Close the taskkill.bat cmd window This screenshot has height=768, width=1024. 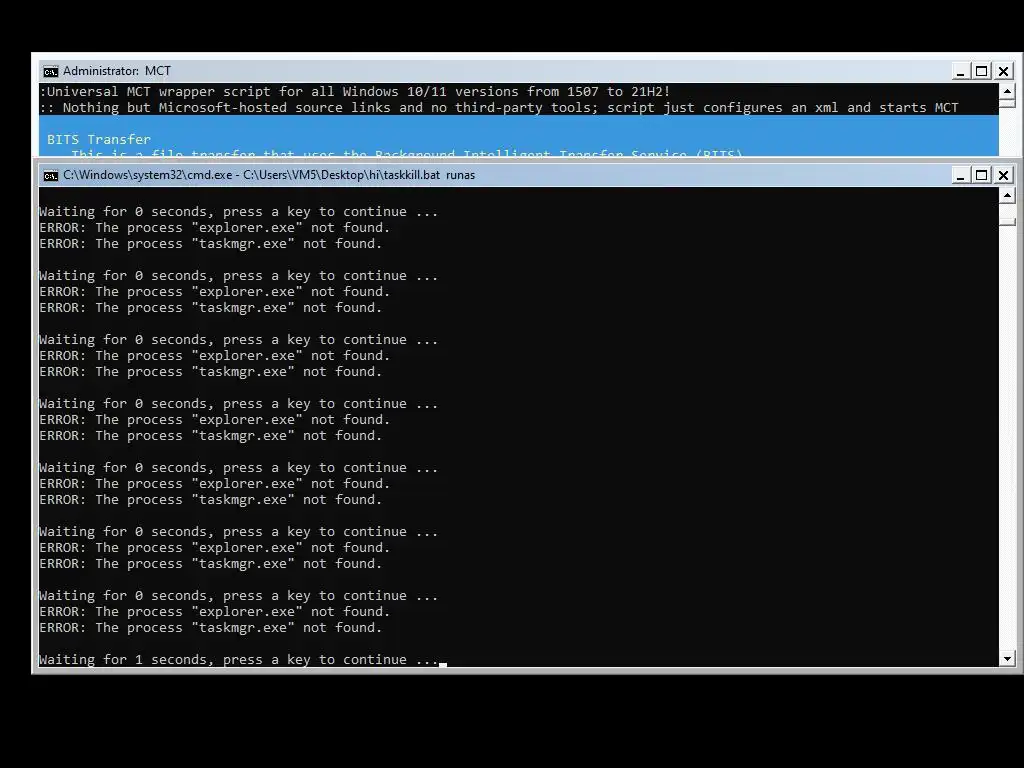[x=1004, y=175]
